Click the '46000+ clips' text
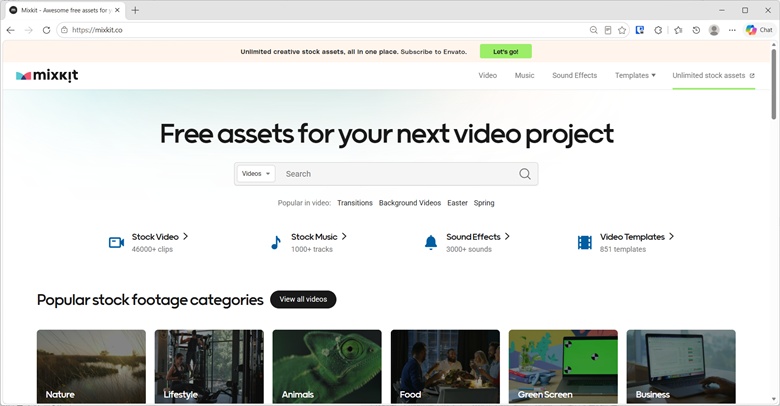Screen dimensions: 780x406 click(152, 249)
